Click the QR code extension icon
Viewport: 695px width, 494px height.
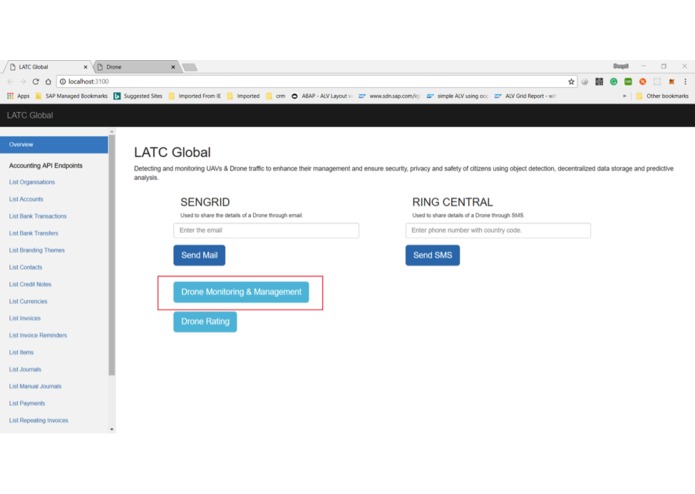click(599, 82)
